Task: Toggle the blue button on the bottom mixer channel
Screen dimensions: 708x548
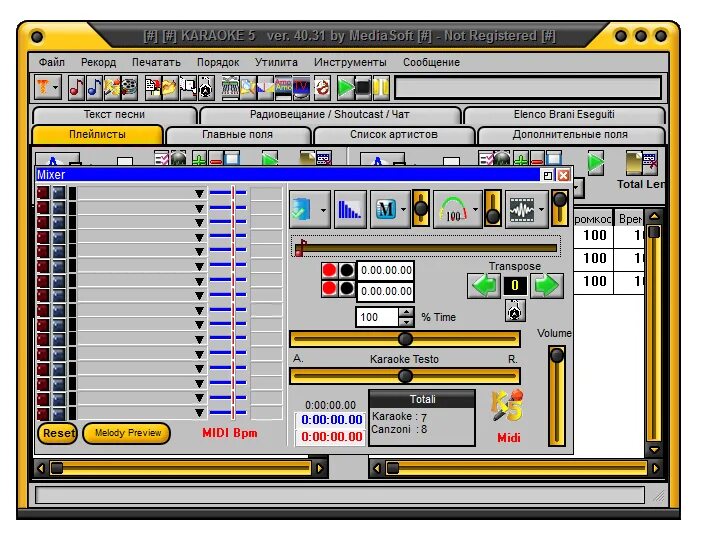Action: point(59,413)
